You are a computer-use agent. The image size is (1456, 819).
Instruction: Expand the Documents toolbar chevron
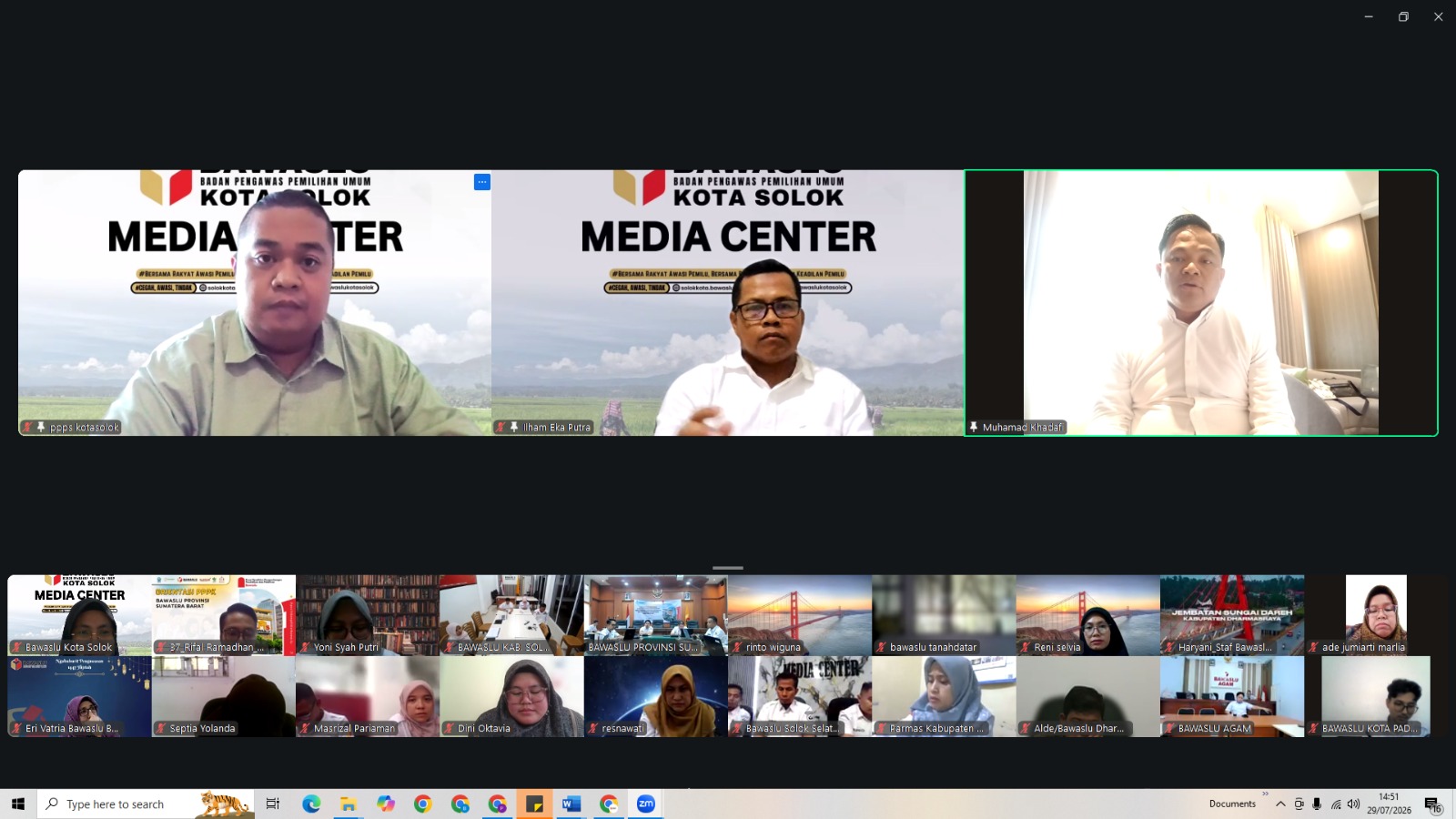pos(1265,794)
